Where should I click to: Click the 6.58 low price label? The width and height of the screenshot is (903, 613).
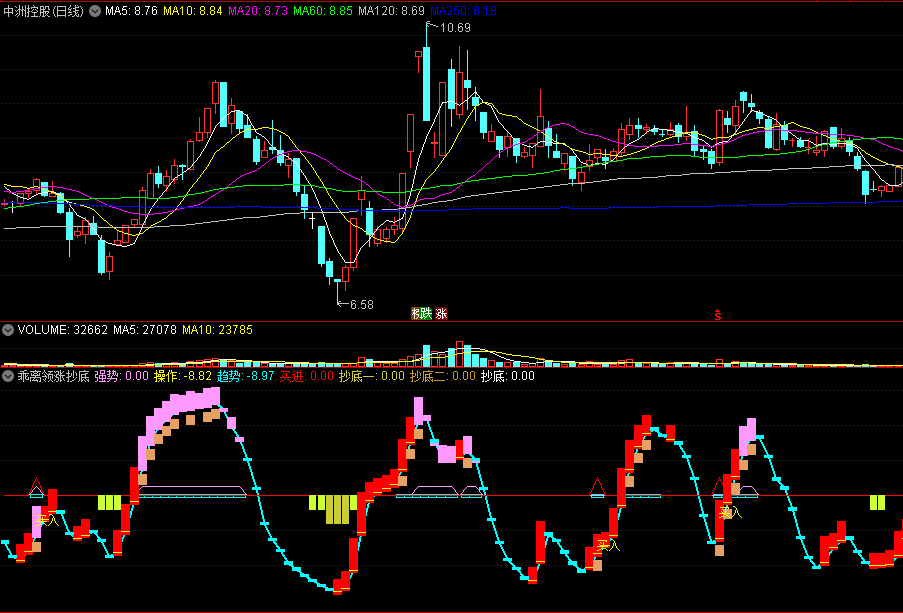(x=362, y=304)
